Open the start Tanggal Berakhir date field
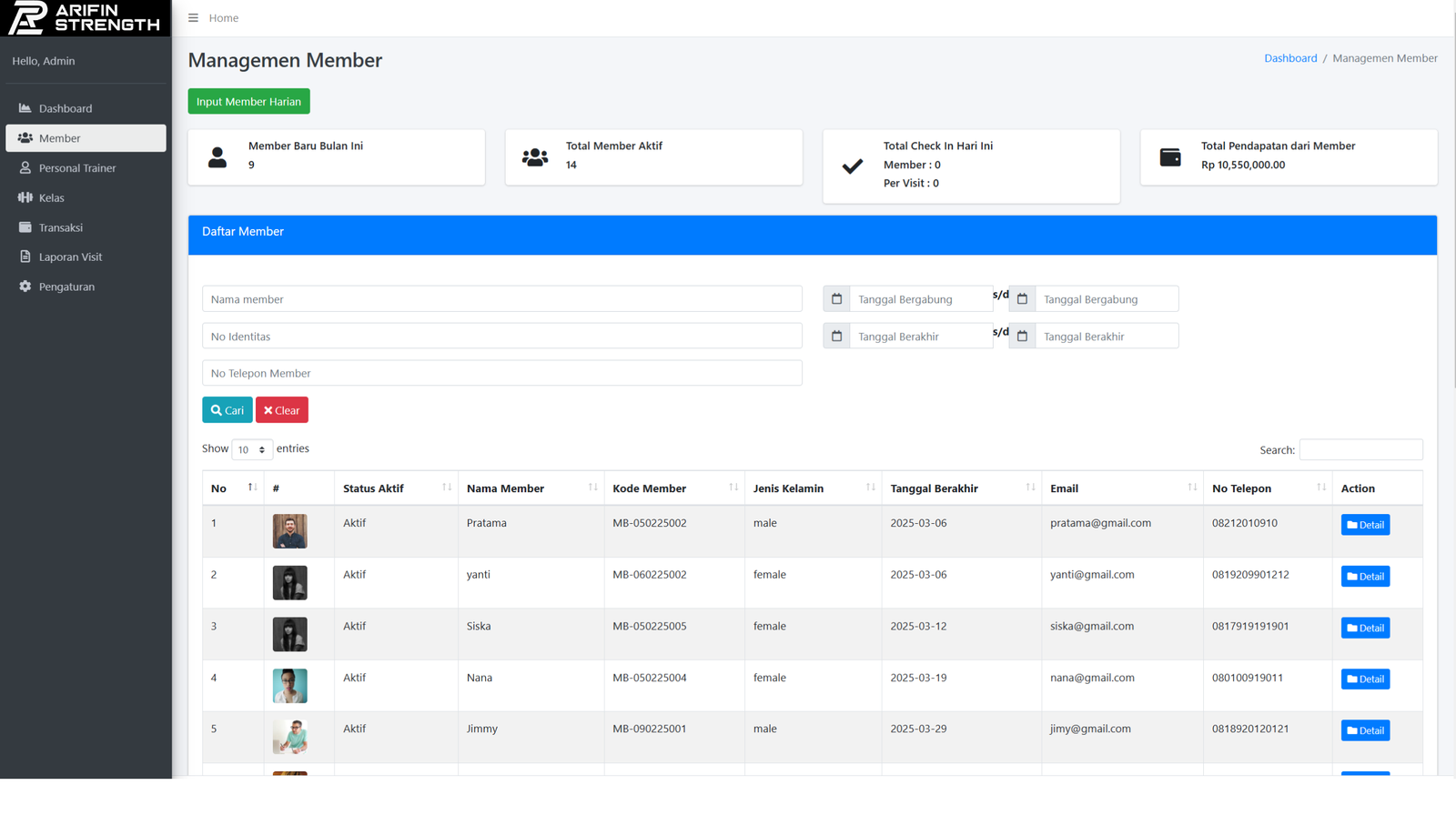The height and width of the screenshot is (815, 1456). [x=921, y=337]
